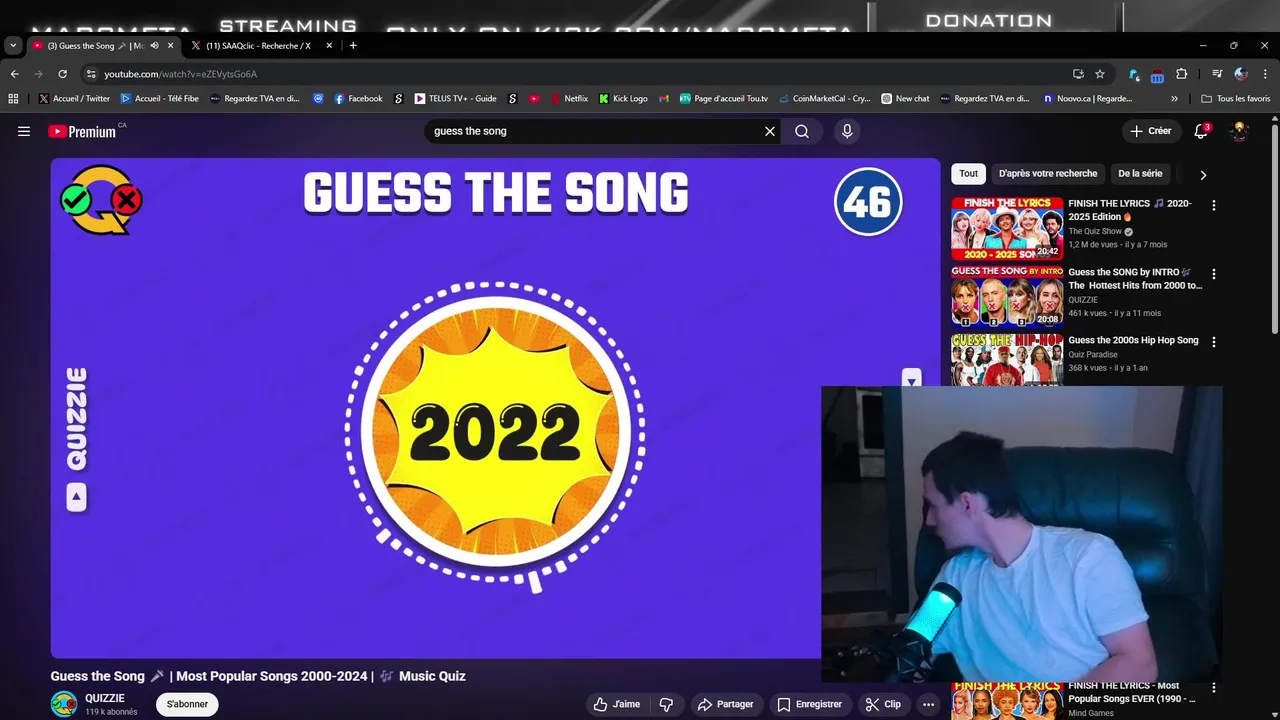This screenshot has height=720, width=1280.
Task: Open the apps grid in bookmarks bar
Action: (x=13, y=98)
